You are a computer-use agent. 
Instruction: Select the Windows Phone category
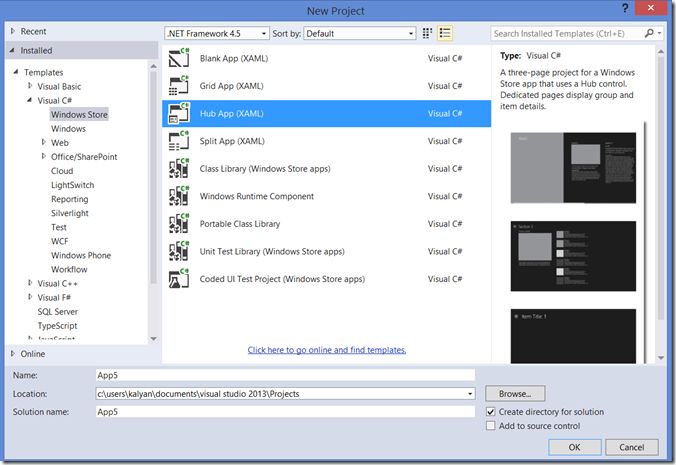click(81, 255)
